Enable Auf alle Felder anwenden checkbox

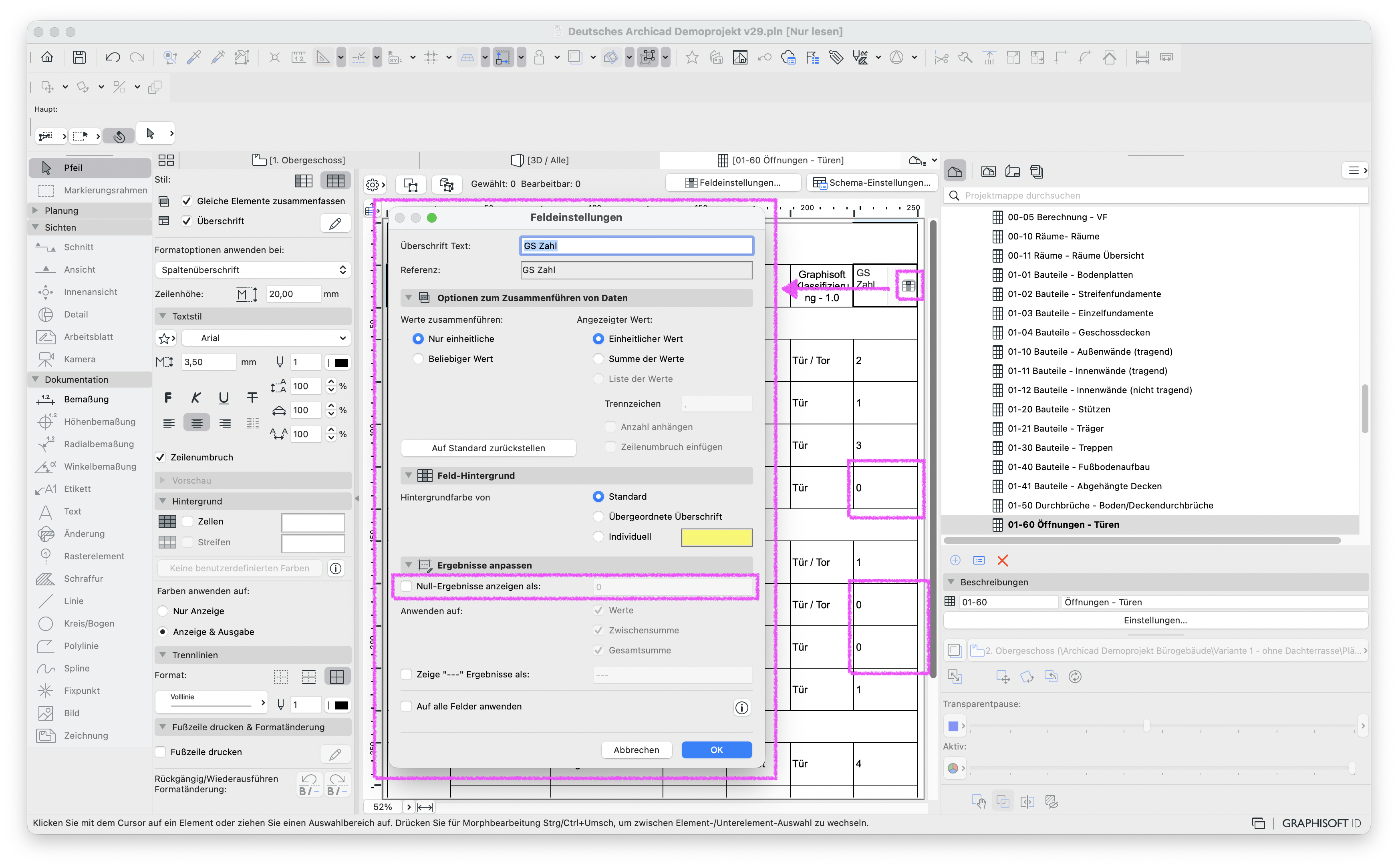tap(407, 706)
